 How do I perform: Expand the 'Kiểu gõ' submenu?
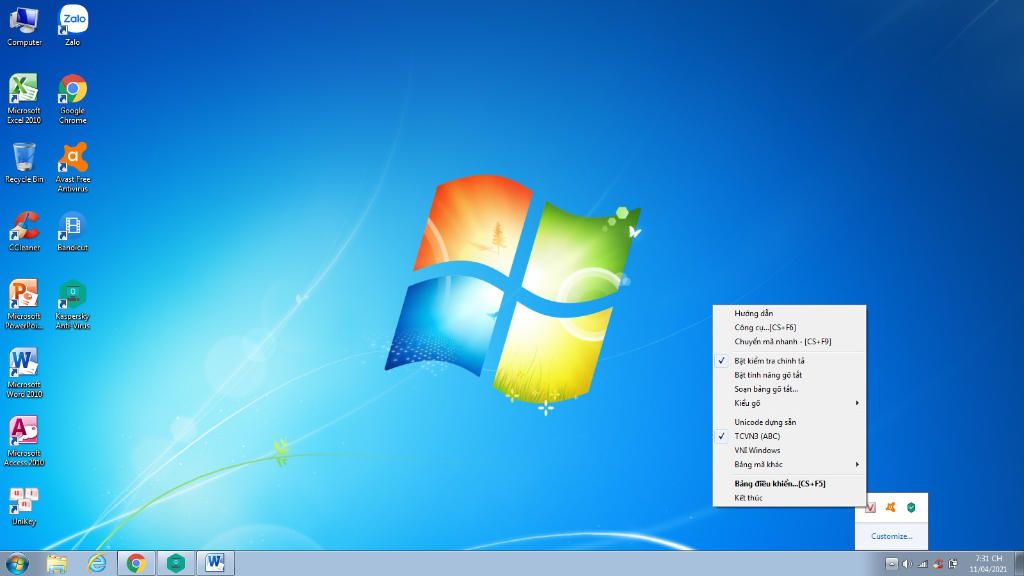(790, 403)
